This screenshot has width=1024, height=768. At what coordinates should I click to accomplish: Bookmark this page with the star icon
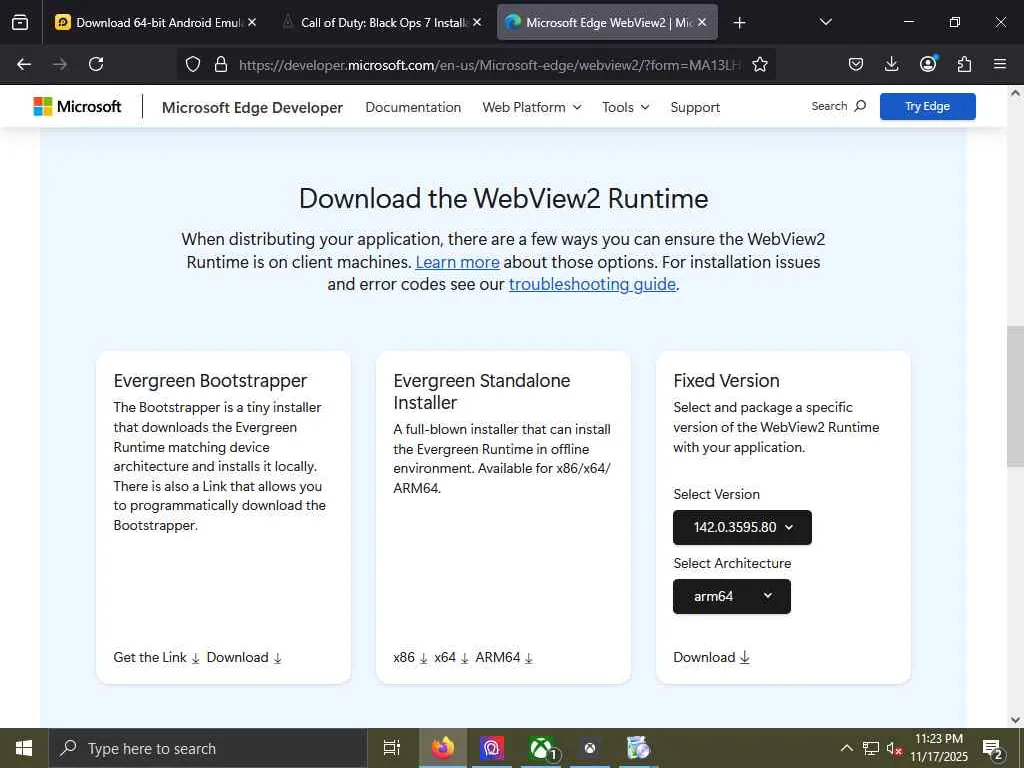pyautogui.click(x=760, y=64)
